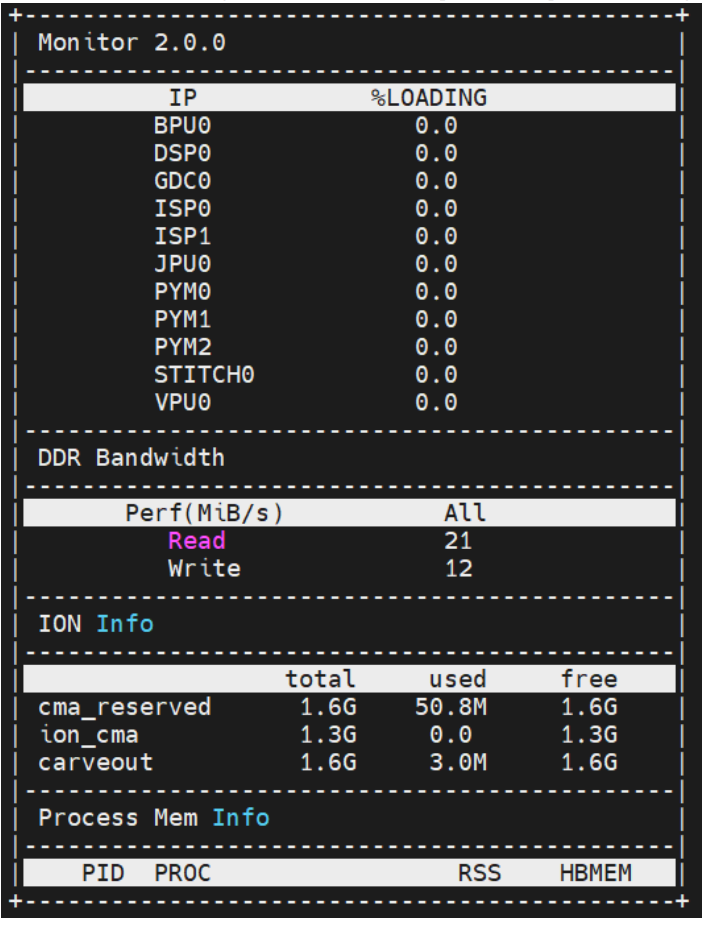706x925 pixels.
Task: Click the PID column header
Action: click(103, 873)
